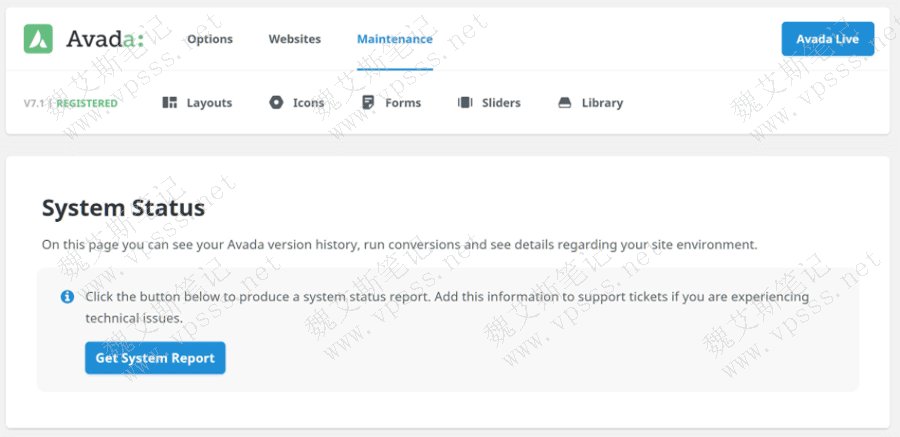Click the blue info icon in notice
The width and height of the screenshot is (900, 437).
point(67,297)
